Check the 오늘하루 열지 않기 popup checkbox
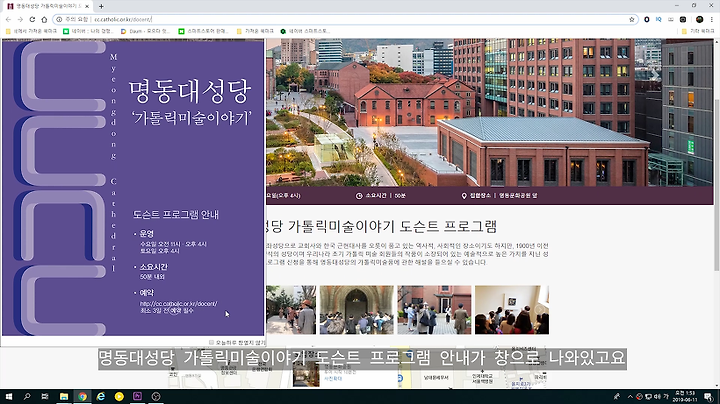This screenshot has height=404, width=720. (211, 342)
